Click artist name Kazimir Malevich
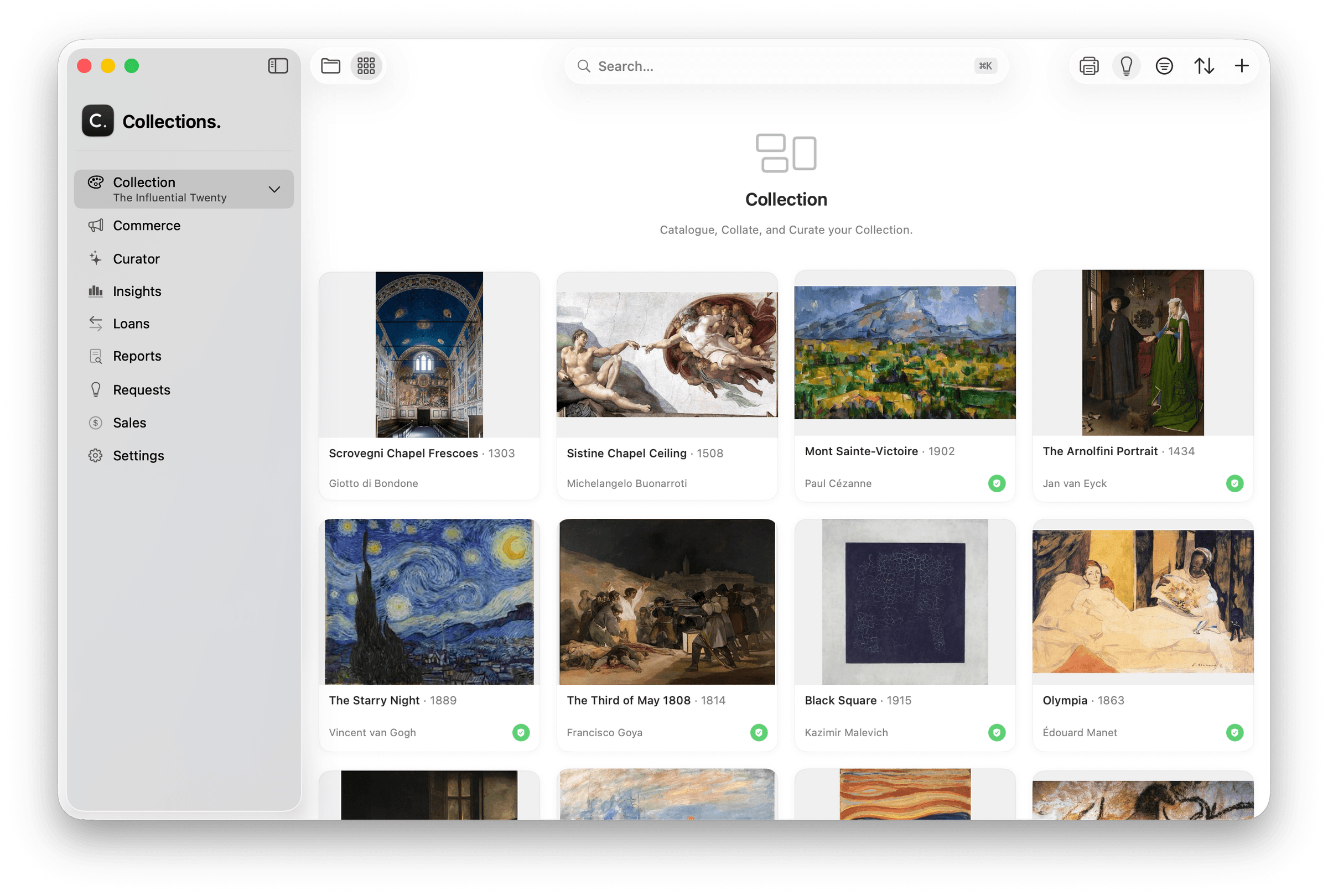Viewport: 1328px width, 896px height. click(846, 733)
